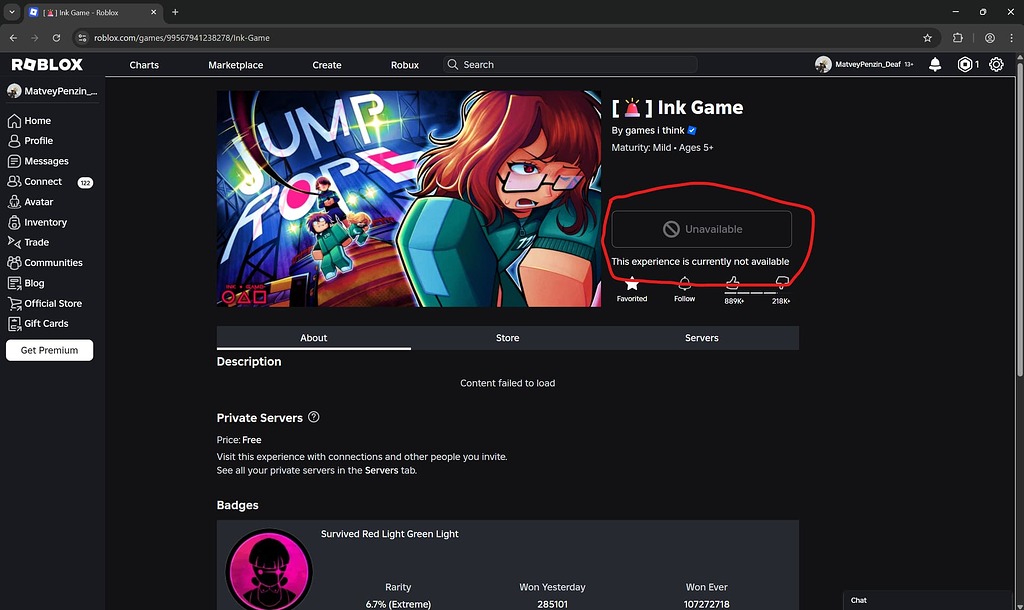Switch to the Store tab
The image size is (1024, 610).
507,338
